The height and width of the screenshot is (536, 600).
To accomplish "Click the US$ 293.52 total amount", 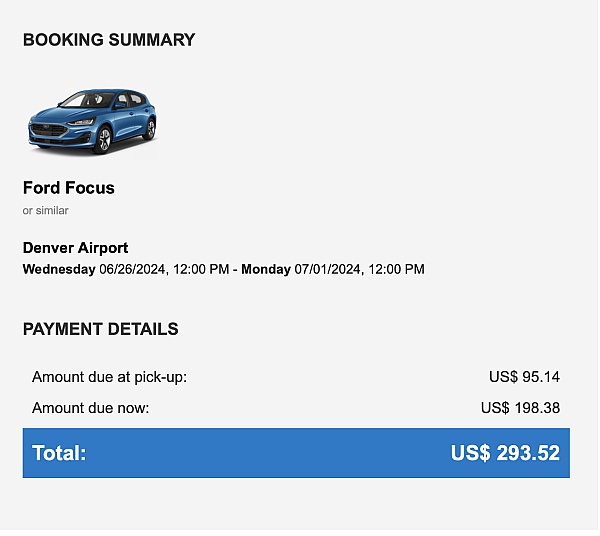I will (505, 453).
